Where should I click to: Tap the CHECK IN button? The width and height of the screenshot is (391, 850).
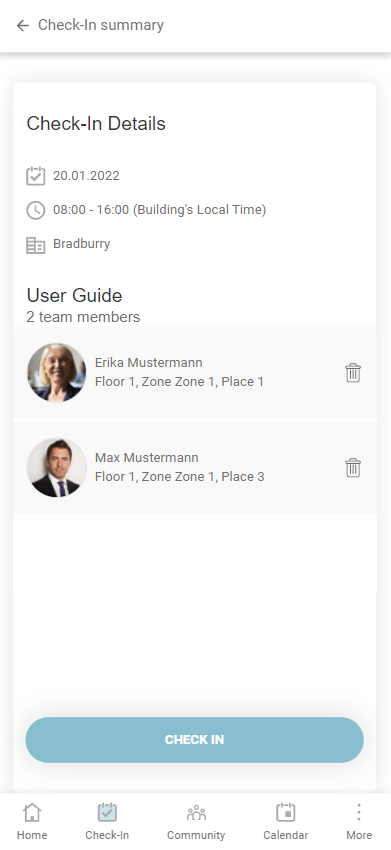pos(195,740)
